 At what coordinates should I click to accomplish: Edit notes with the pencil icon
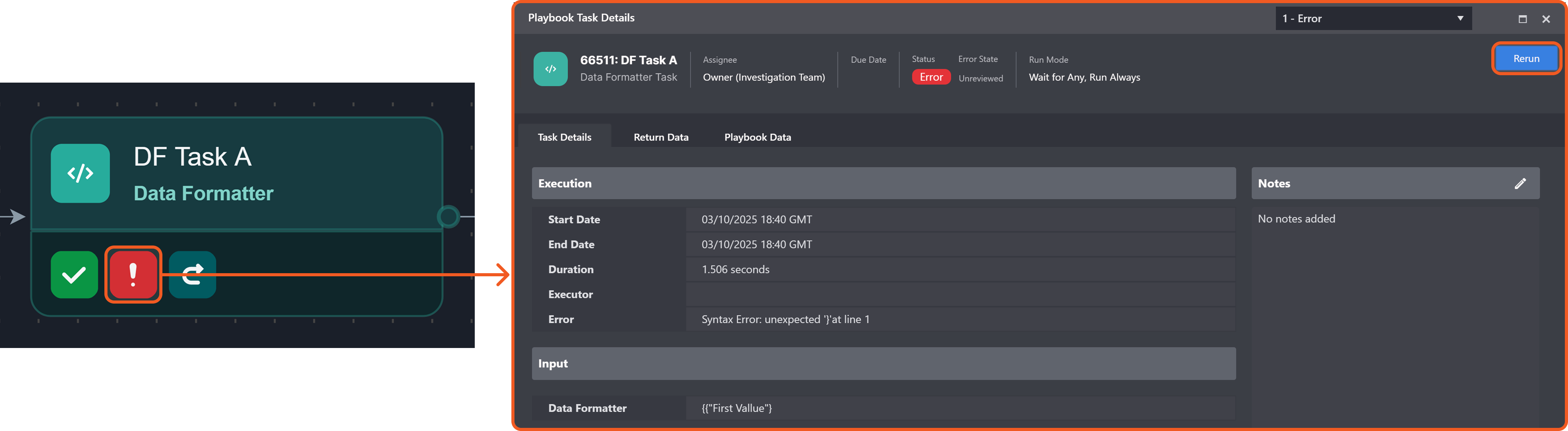(x=1520, y=183)
